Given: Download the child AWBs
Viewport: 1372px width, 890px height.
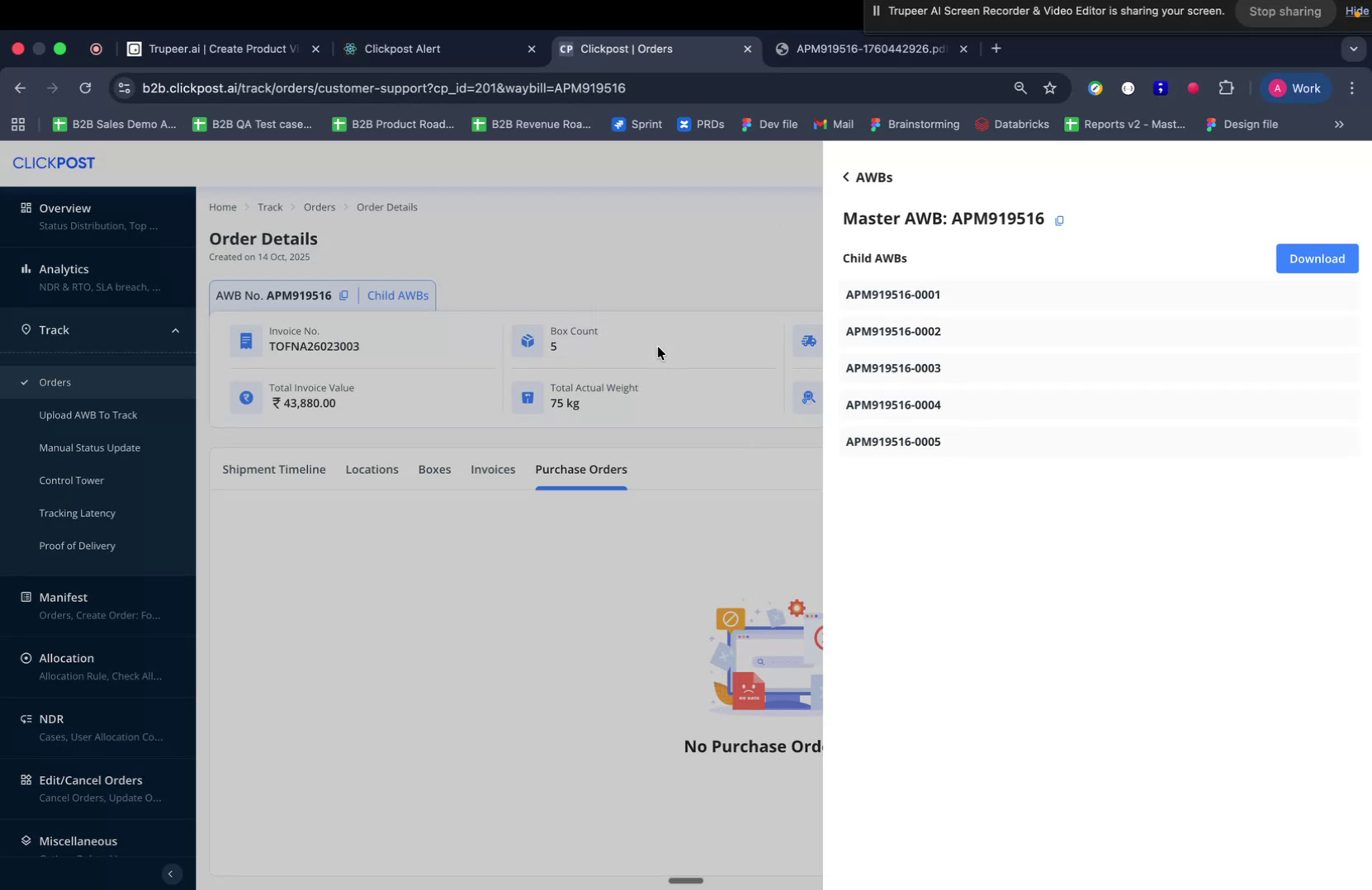Looking at the screenshot, I should click(1316, 258).
